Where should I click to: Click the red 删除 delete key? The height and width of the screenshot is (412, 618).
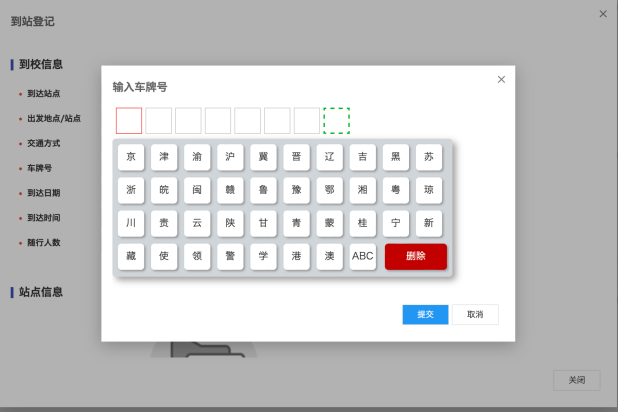(416, 256)
